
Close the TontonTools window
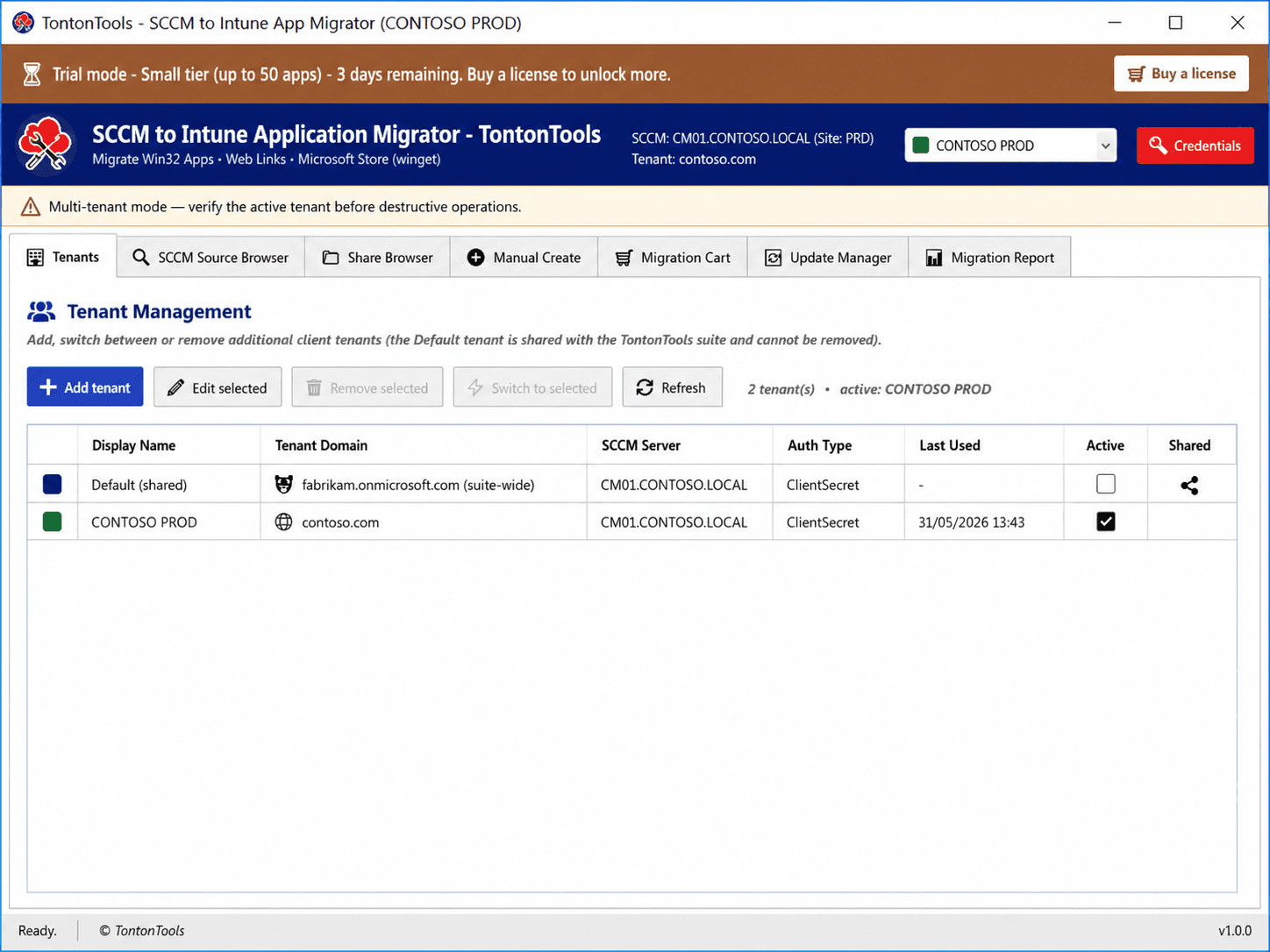click(x=1238, y=23)
